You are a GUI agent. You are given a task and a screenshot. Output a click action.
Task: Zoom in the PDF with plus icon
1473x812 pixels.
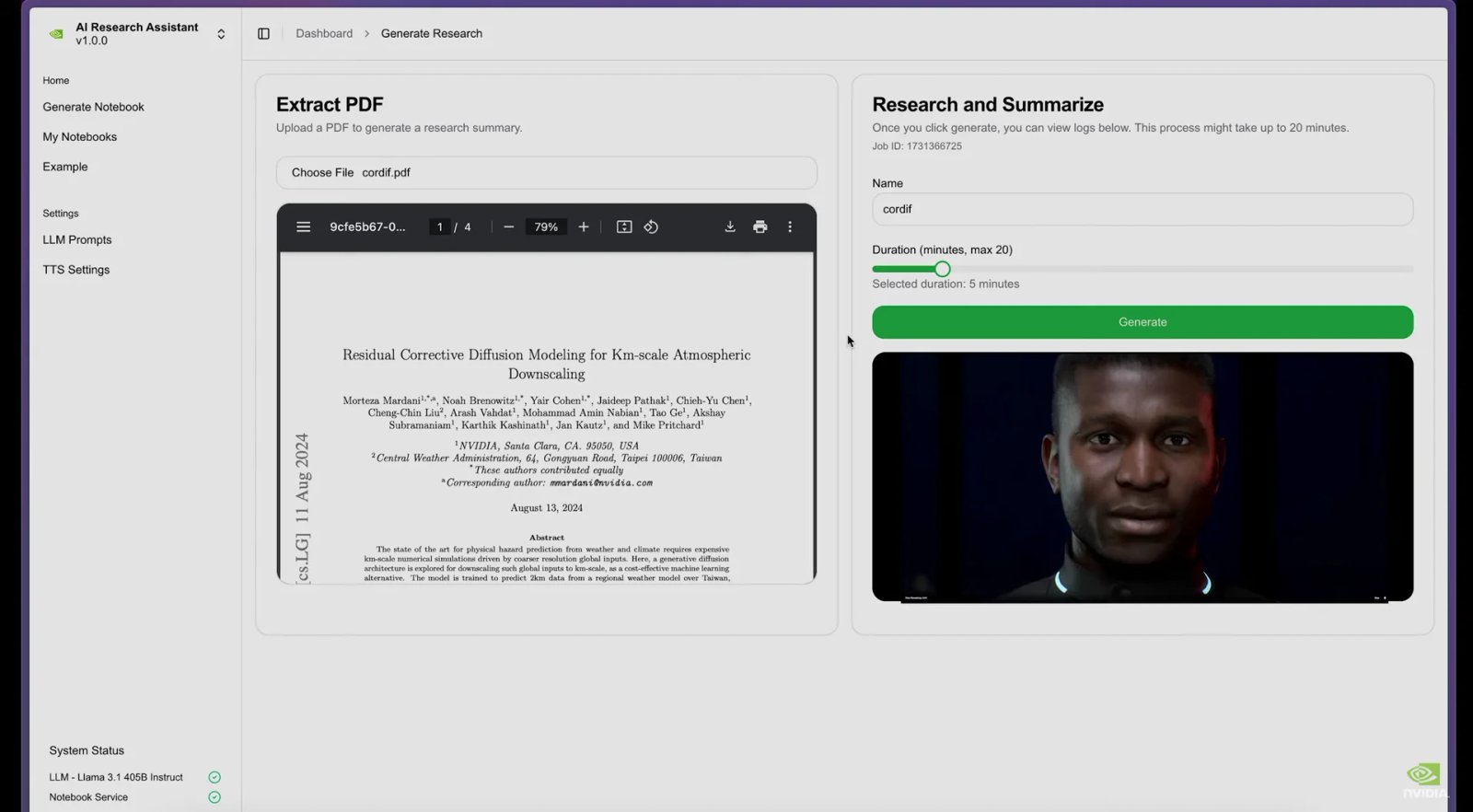[583, 227]
